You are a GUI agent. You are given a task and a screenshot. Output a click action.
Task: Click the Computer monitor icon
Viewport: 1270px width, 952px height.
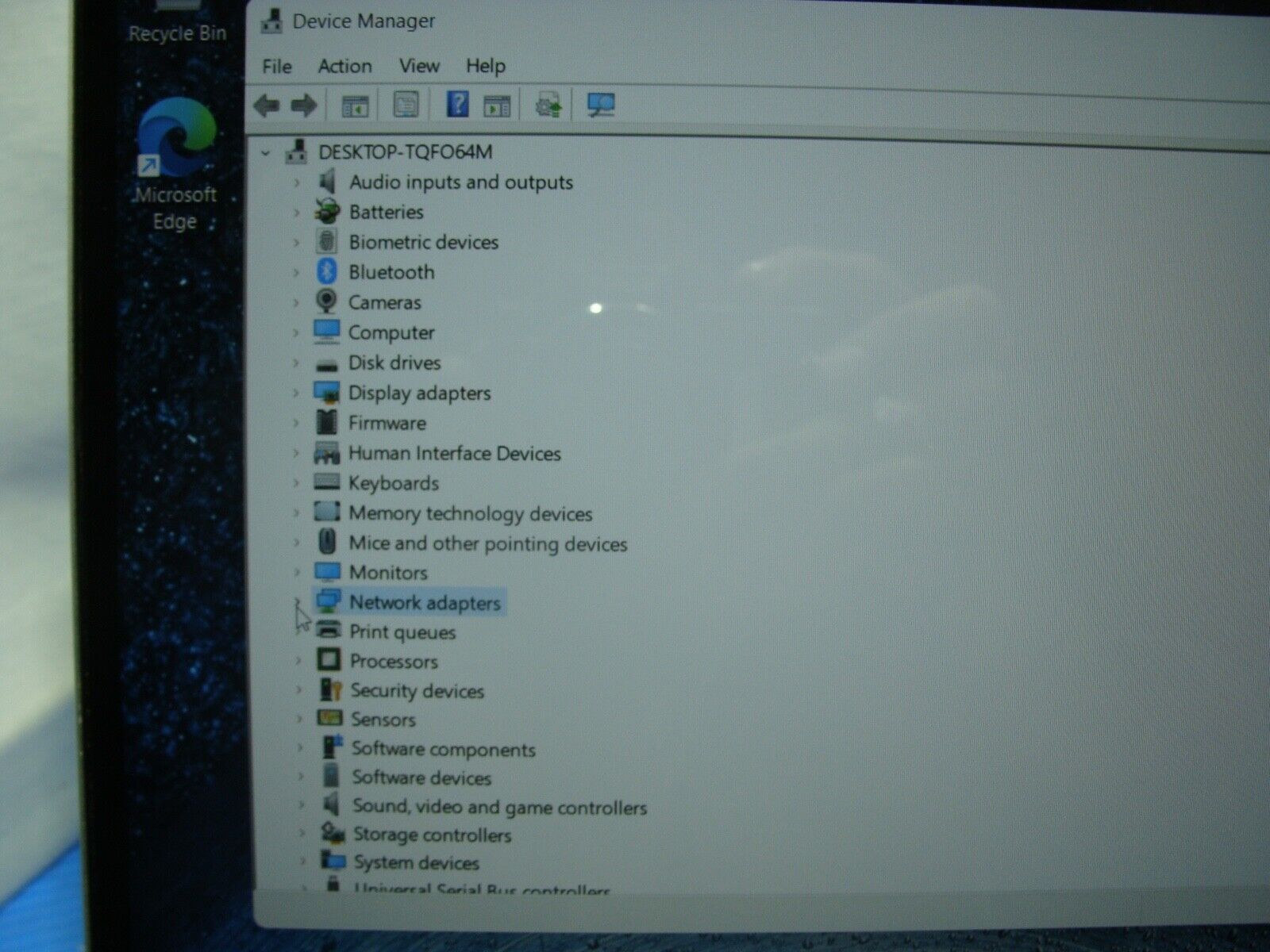tap(326, 332)
